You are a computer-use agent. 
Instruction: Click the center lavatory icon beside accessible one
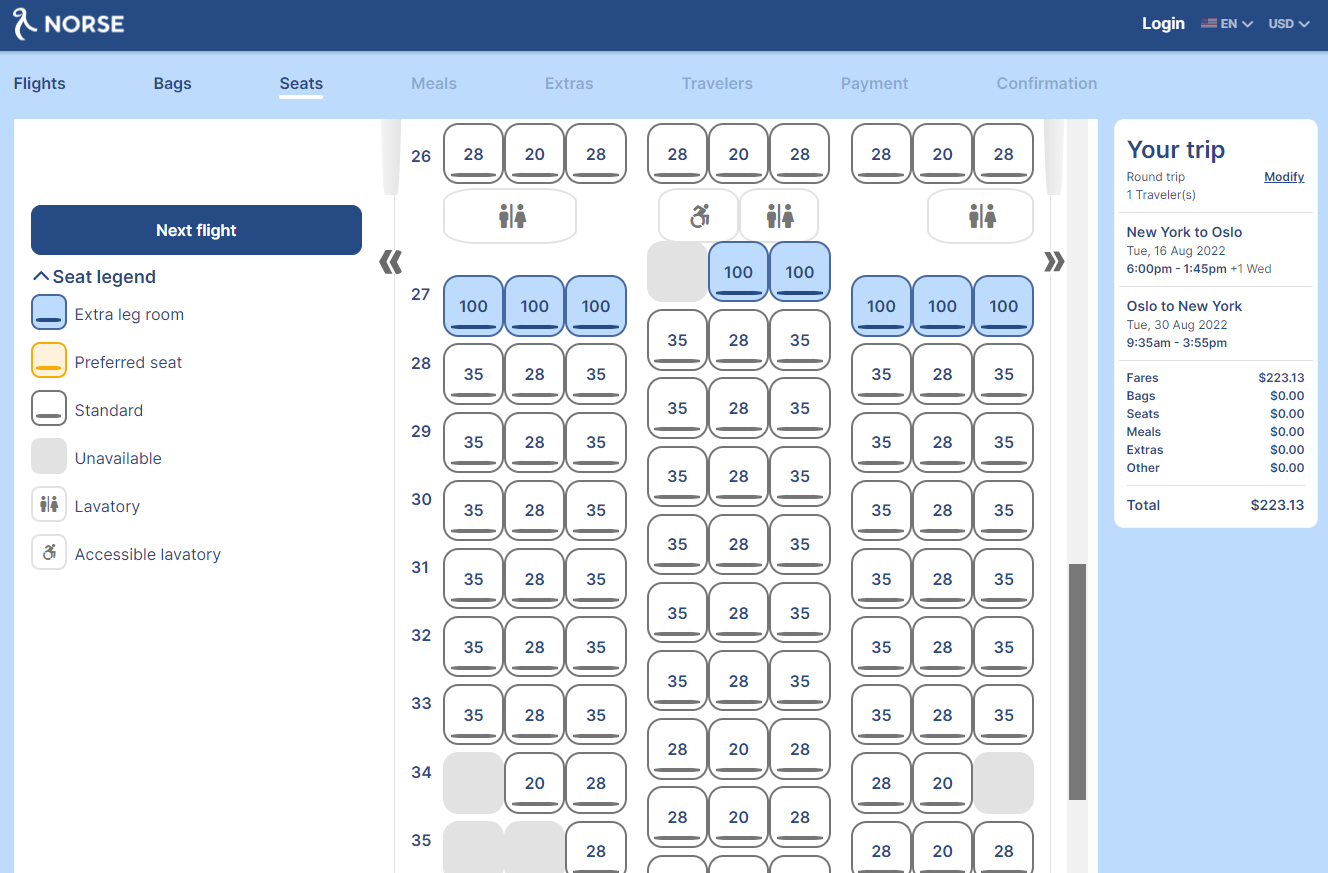779,216
